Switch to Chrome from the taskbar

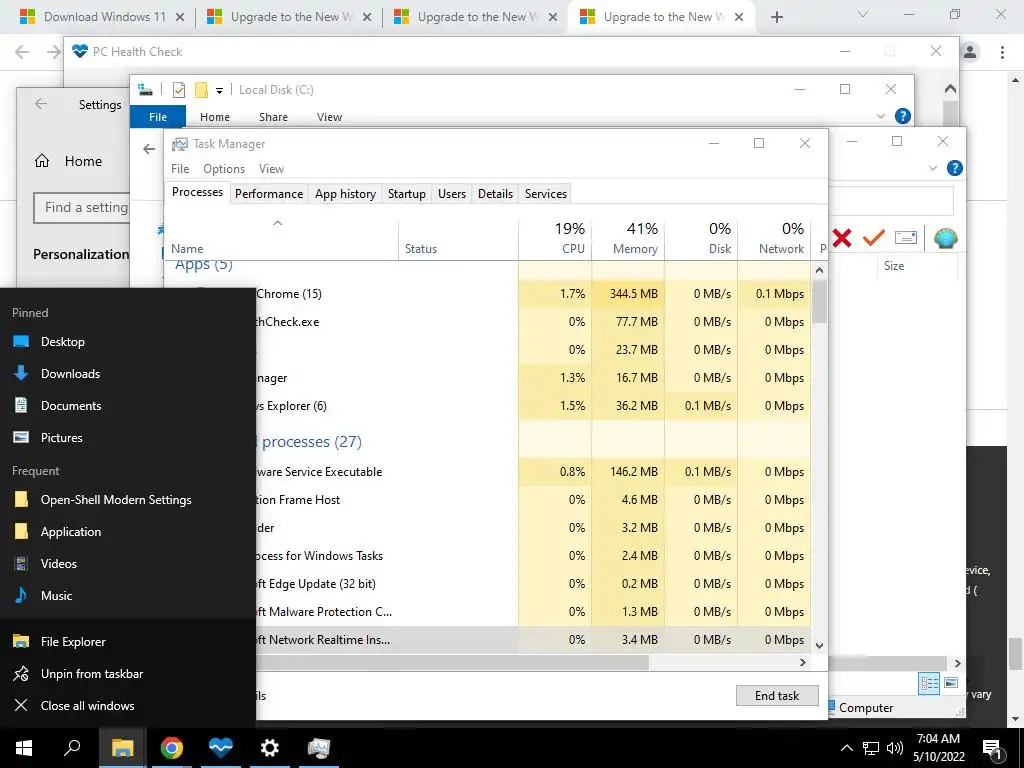click(x=172, y=748)
